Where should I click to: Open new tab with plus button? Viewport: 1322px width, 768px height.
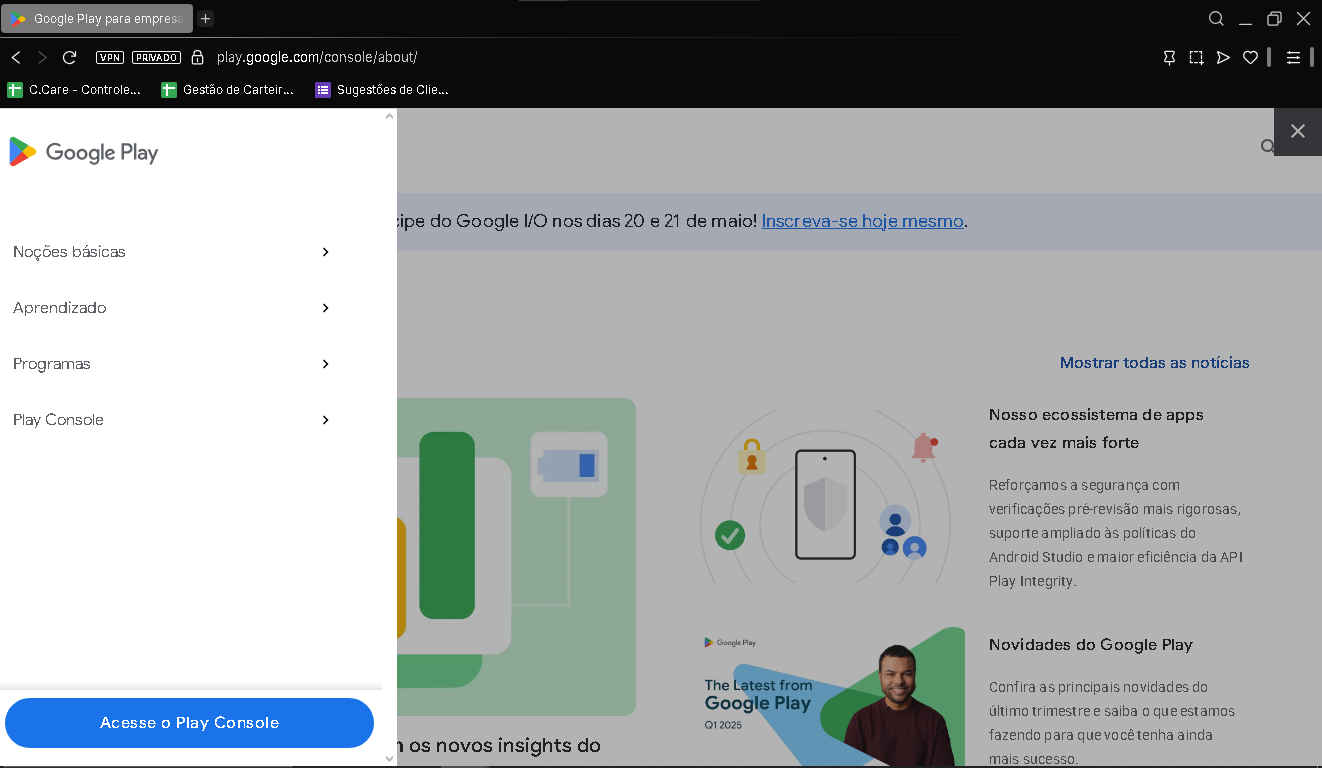(x=205, y=19)
